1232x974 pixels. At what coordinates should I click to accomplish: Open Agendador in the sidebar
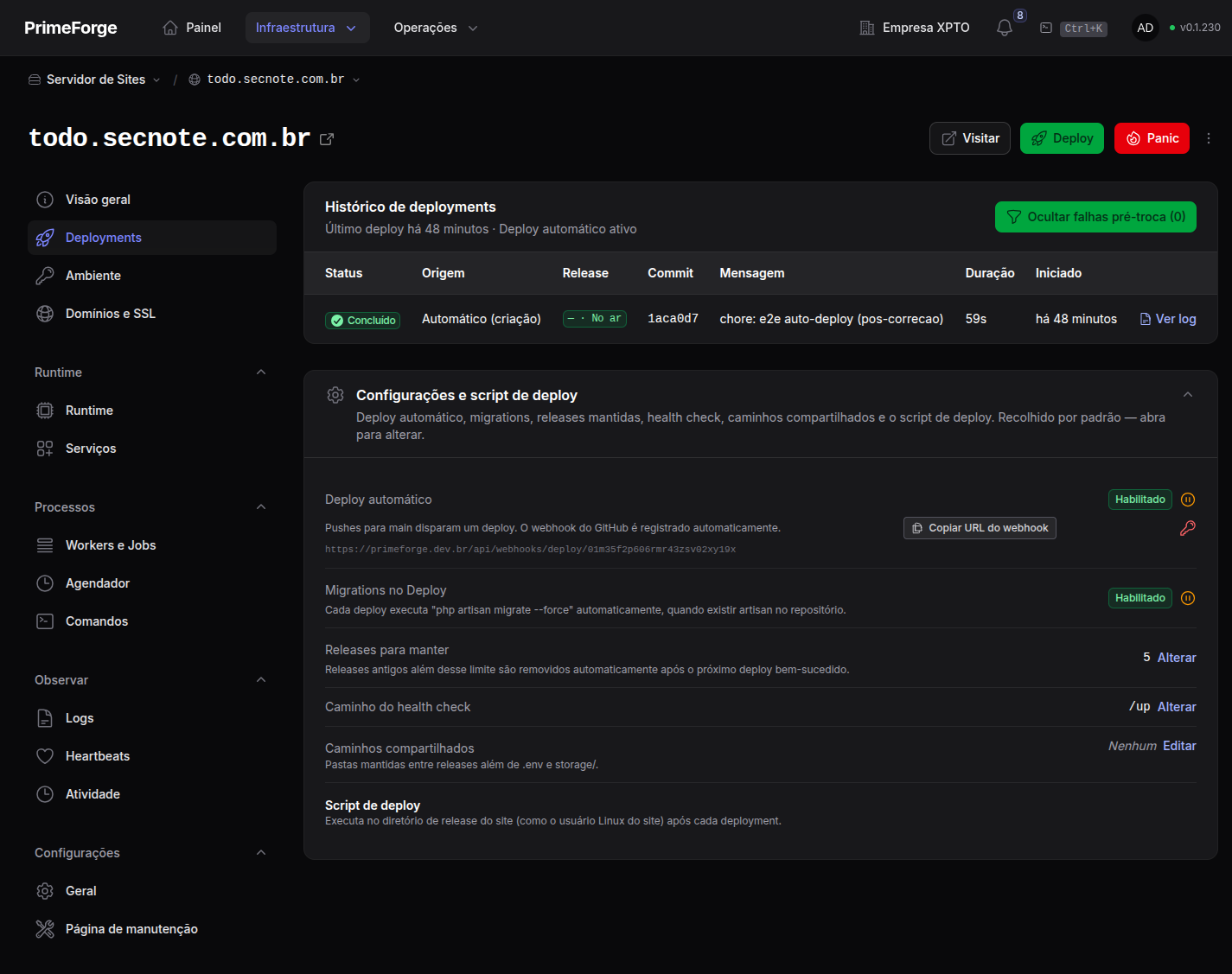click(152, 583)
